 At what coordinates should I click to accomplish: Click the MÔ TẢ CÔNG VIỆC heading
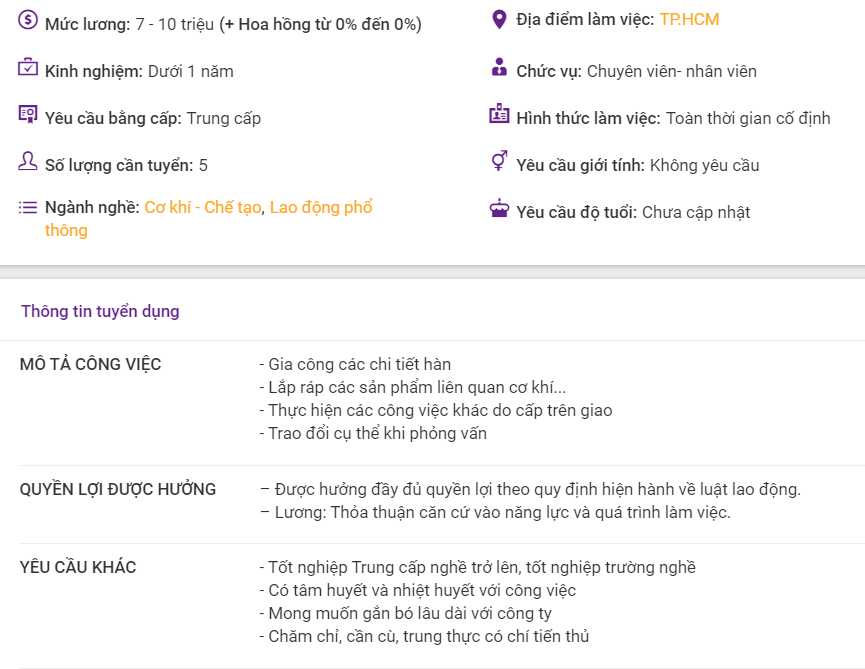pos(90,364)
